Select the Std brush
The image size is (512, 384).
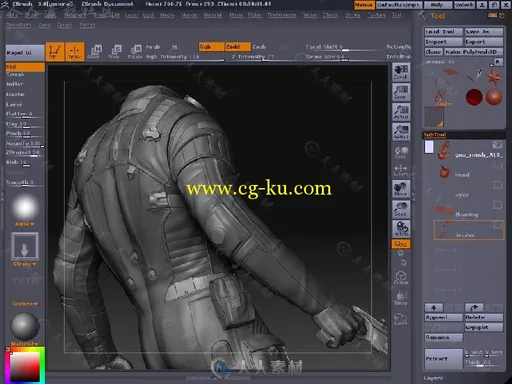[x=25, y=67]
